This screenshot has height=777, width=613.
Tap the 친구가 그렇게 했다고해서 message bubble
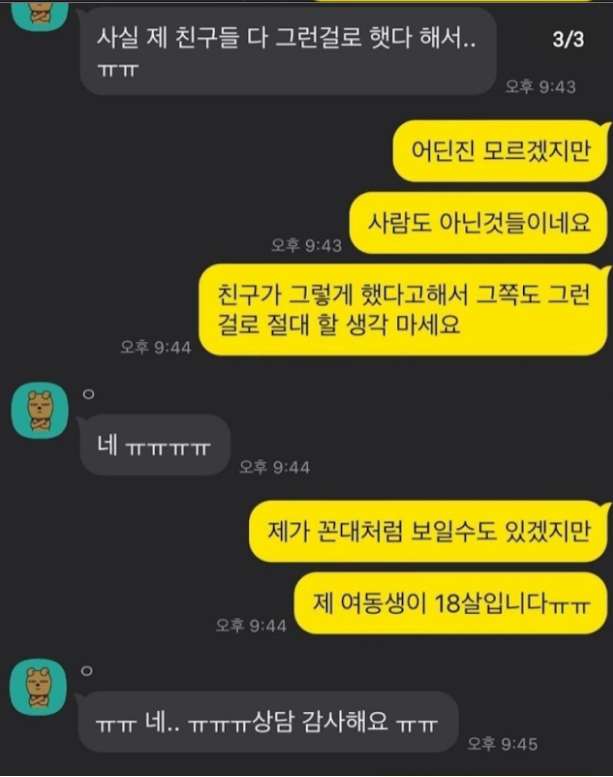point(403,310)
